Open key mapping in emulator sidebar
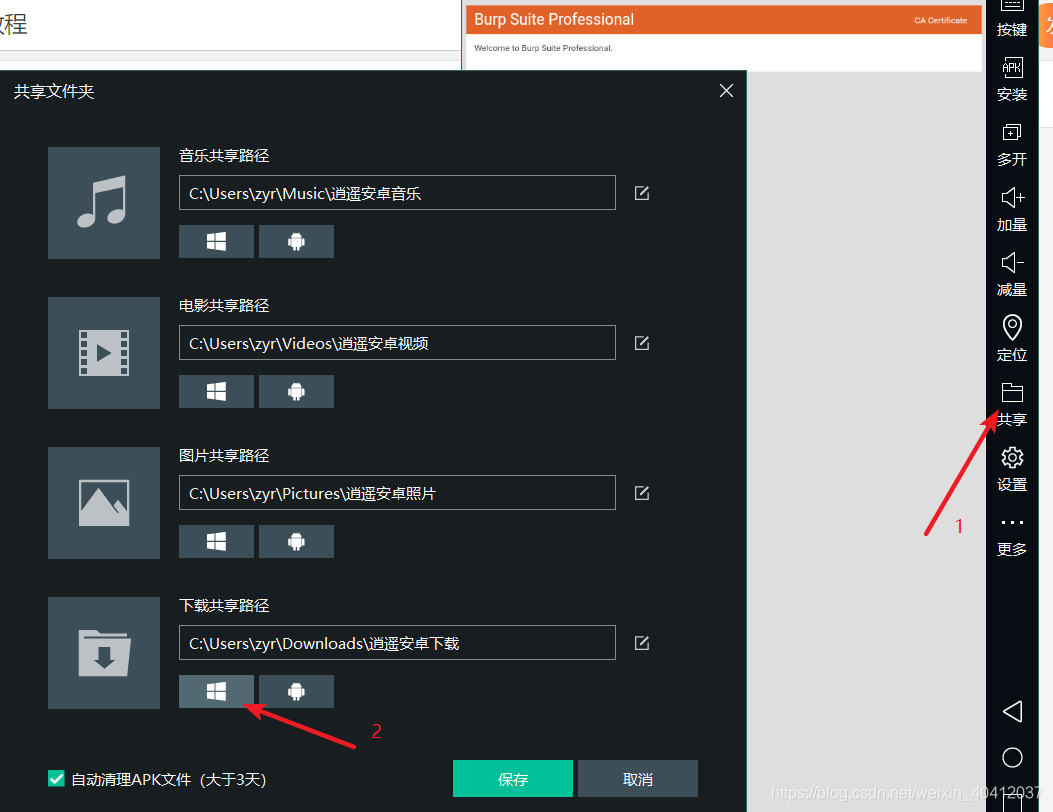 (x=1012, y=18)
